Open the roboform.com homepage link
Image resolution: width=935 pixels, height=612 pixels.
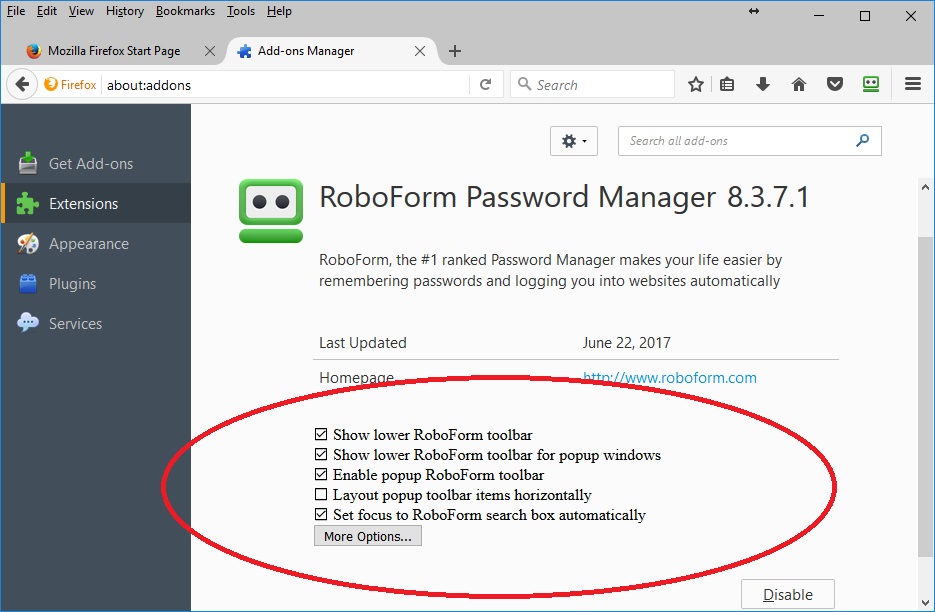[x=669, y=378]
